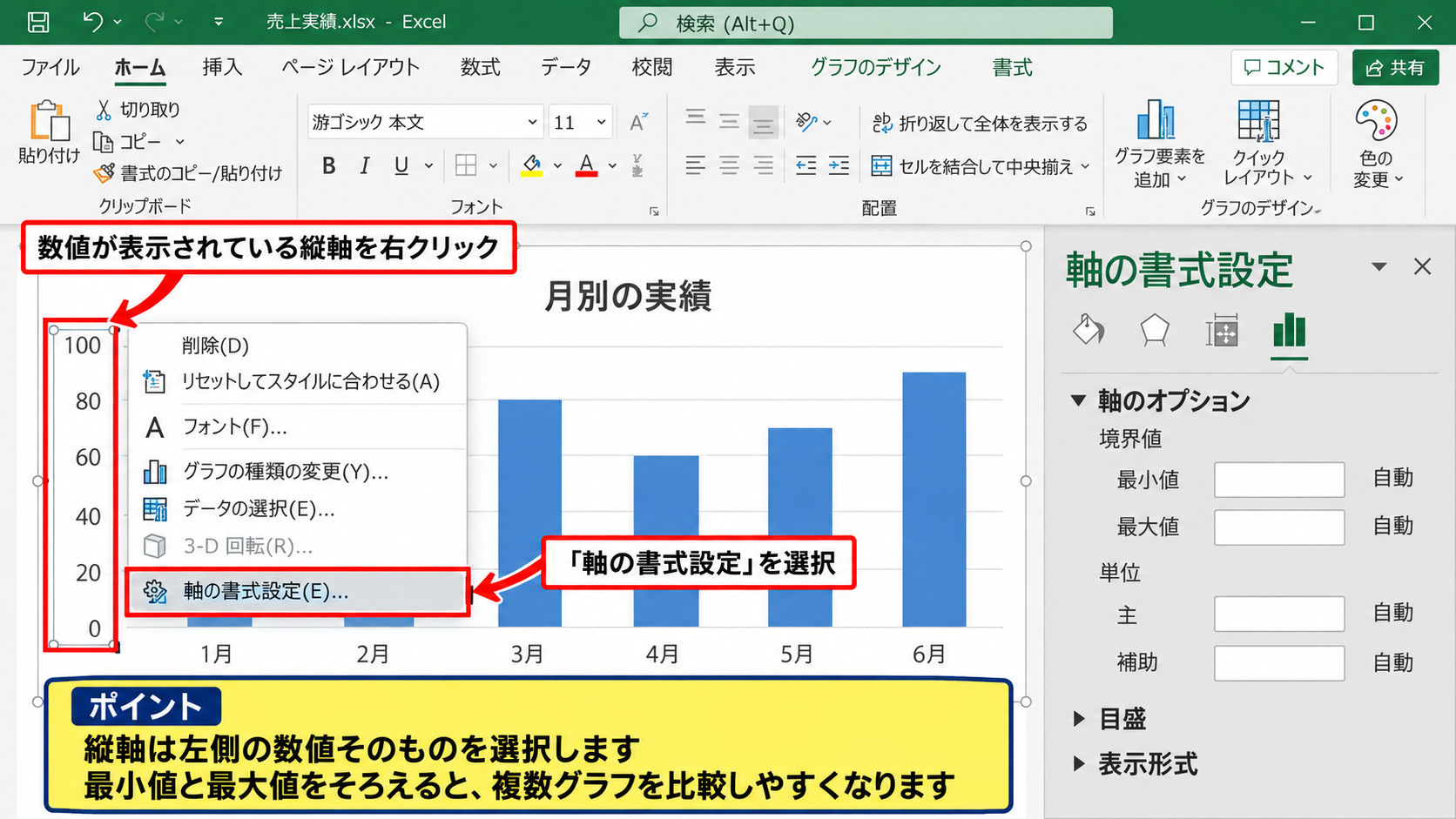This screenshot has width=1456, height=819.
Task: Center text horizontally
Action: click(730, 165)
